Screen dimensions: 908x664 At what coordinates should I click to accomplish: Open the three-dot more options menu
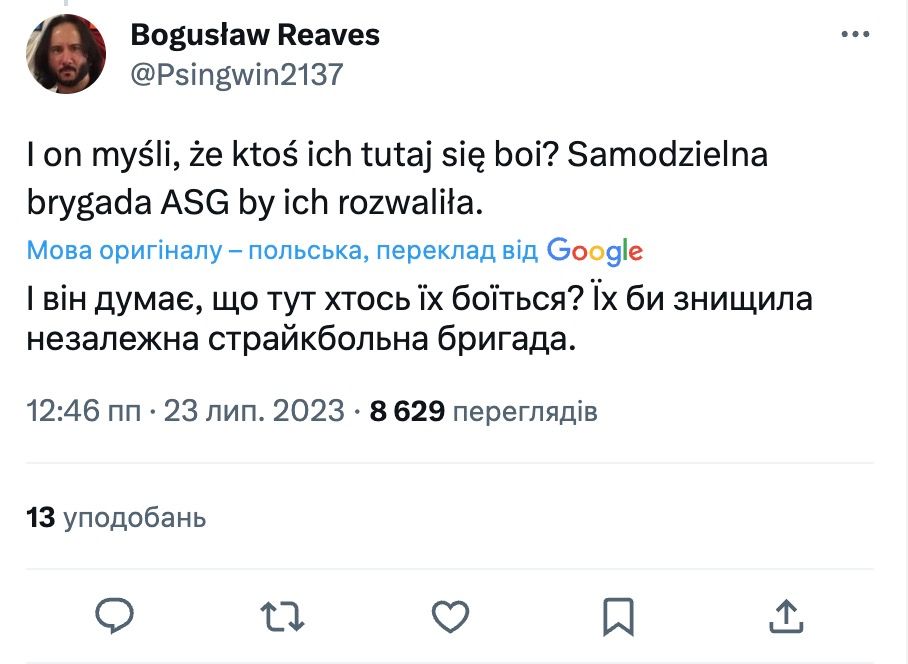(855, 35)
